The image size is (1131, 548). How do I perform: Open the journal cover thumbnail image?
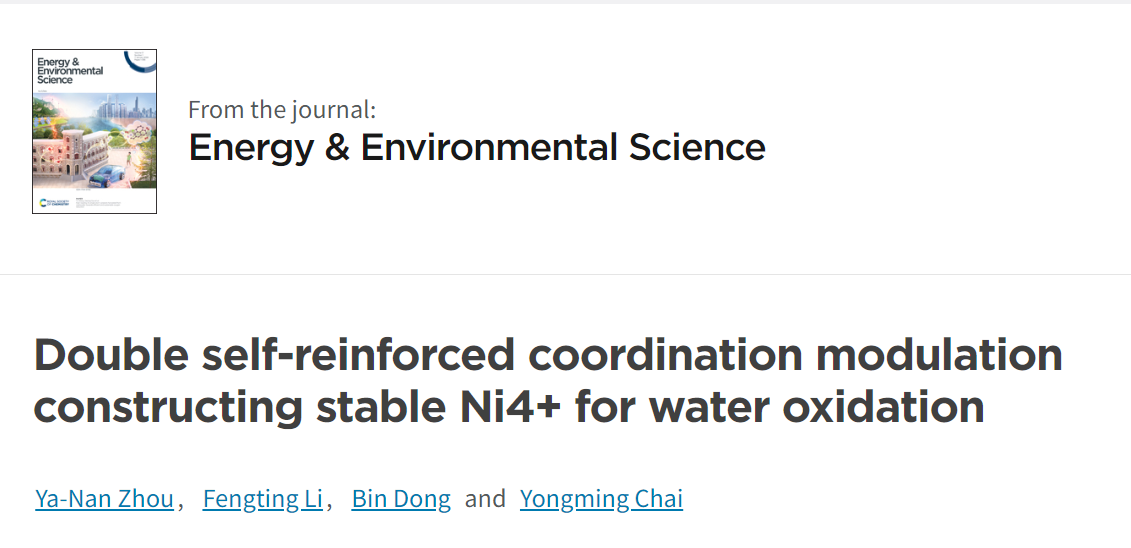[94, 131]
